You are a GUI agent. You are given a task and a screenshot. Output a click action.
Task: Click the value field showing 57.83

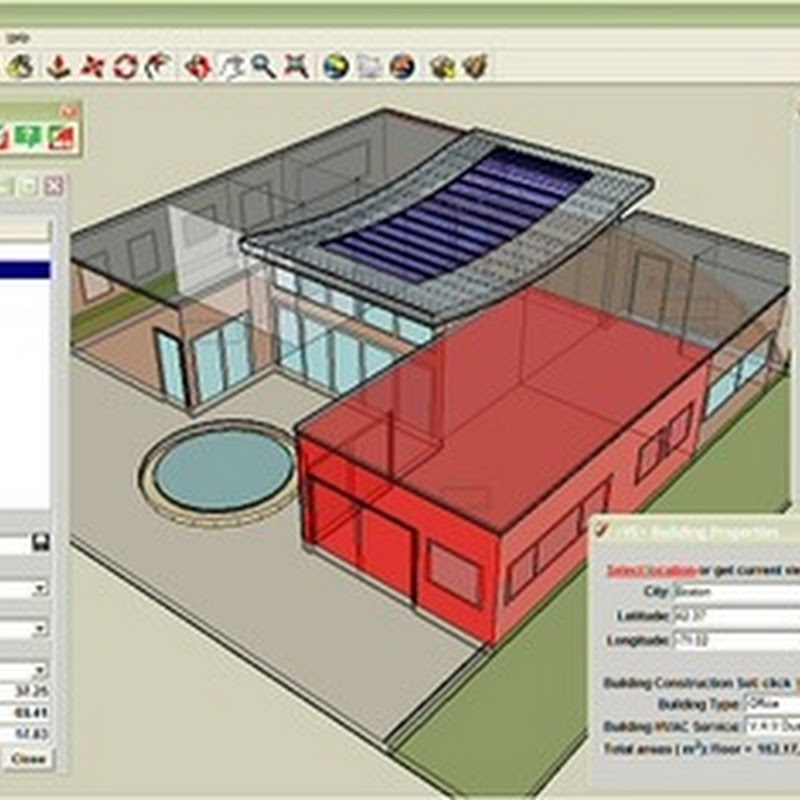click(x=26, y=734)
